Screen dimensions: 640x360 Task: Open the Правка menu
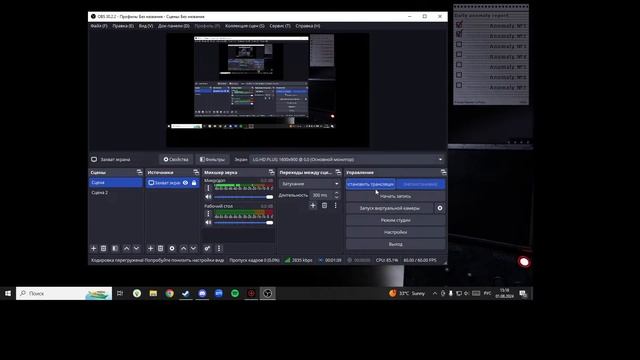pyautogui.click(x=123, y=26)
